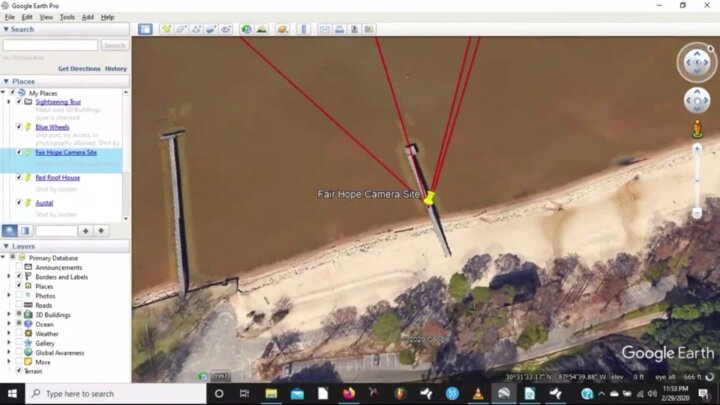Show historical imagery toolbar button
720x405 pixels.
[247, 29]
